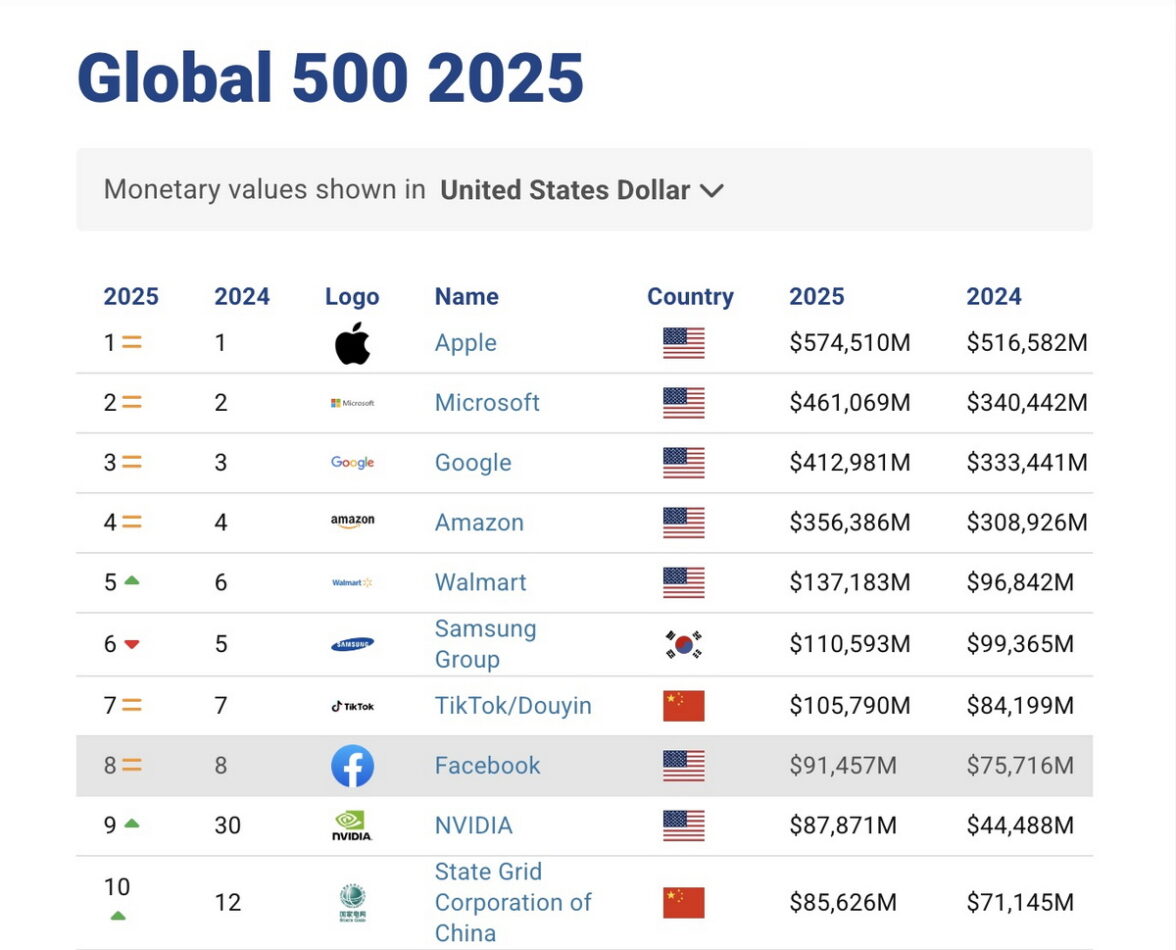Open the State Grid Corporation of China link
The image size is (1176, 950).
coord(513,902)
